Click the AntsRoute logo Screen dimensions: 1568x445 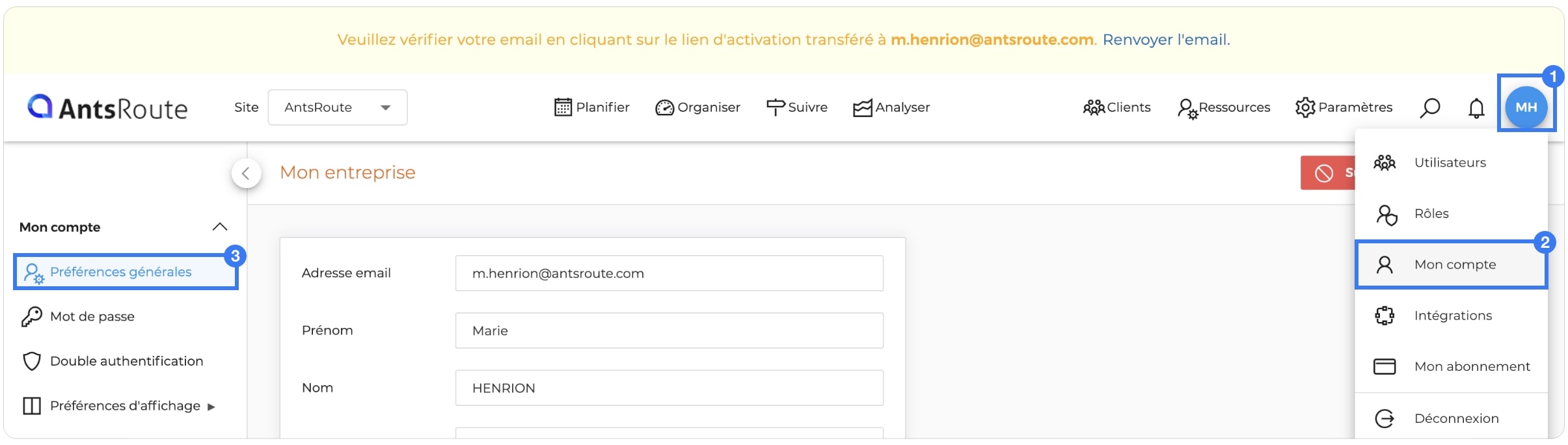point(107,107)
